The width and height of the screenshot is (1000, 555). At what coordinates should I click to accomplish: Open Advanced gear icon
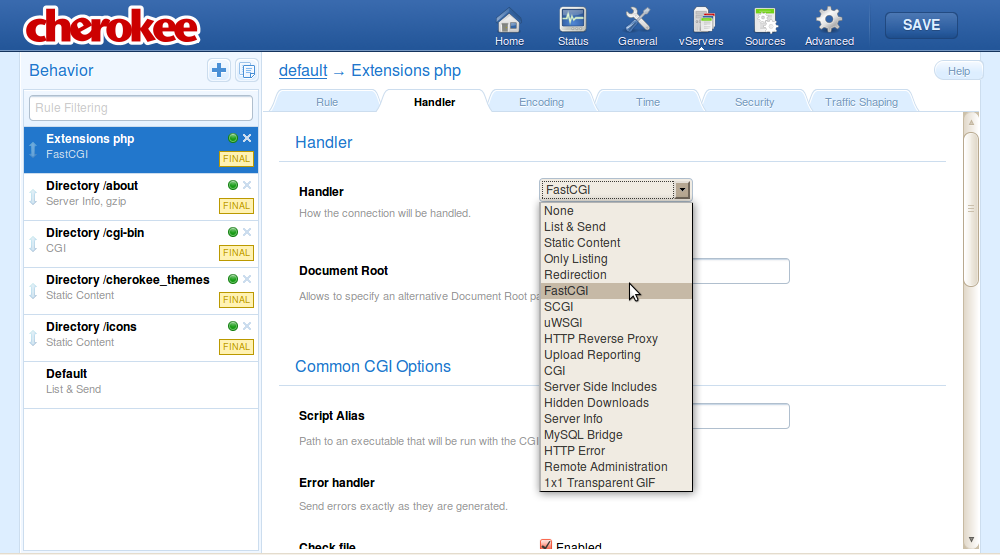click(829, 27)
